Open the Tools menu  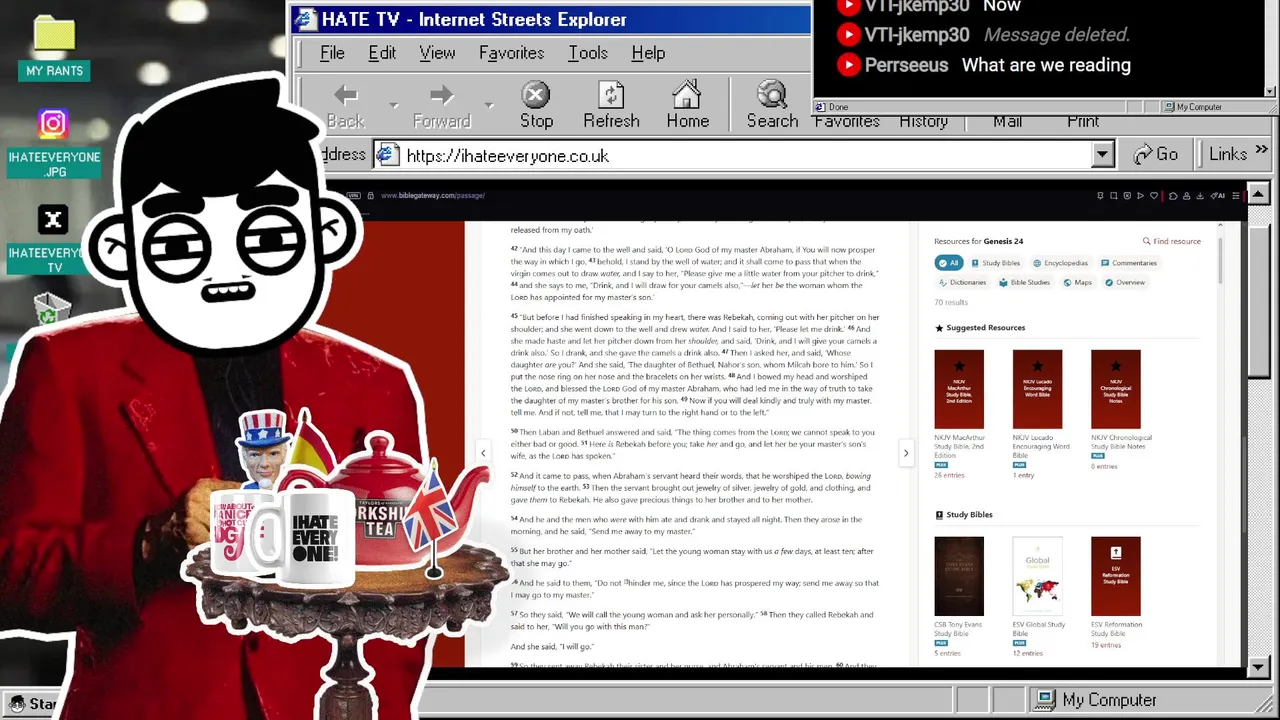coord(588,53)
